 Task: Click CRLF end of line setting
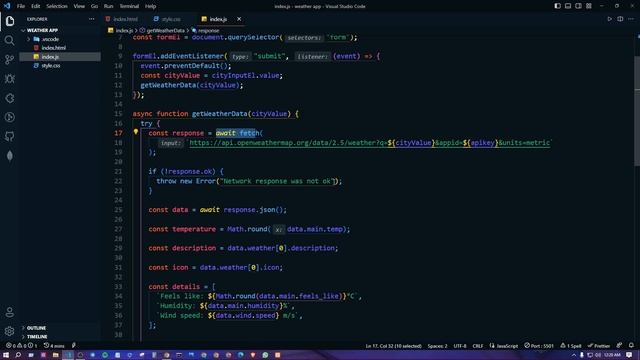478,346
